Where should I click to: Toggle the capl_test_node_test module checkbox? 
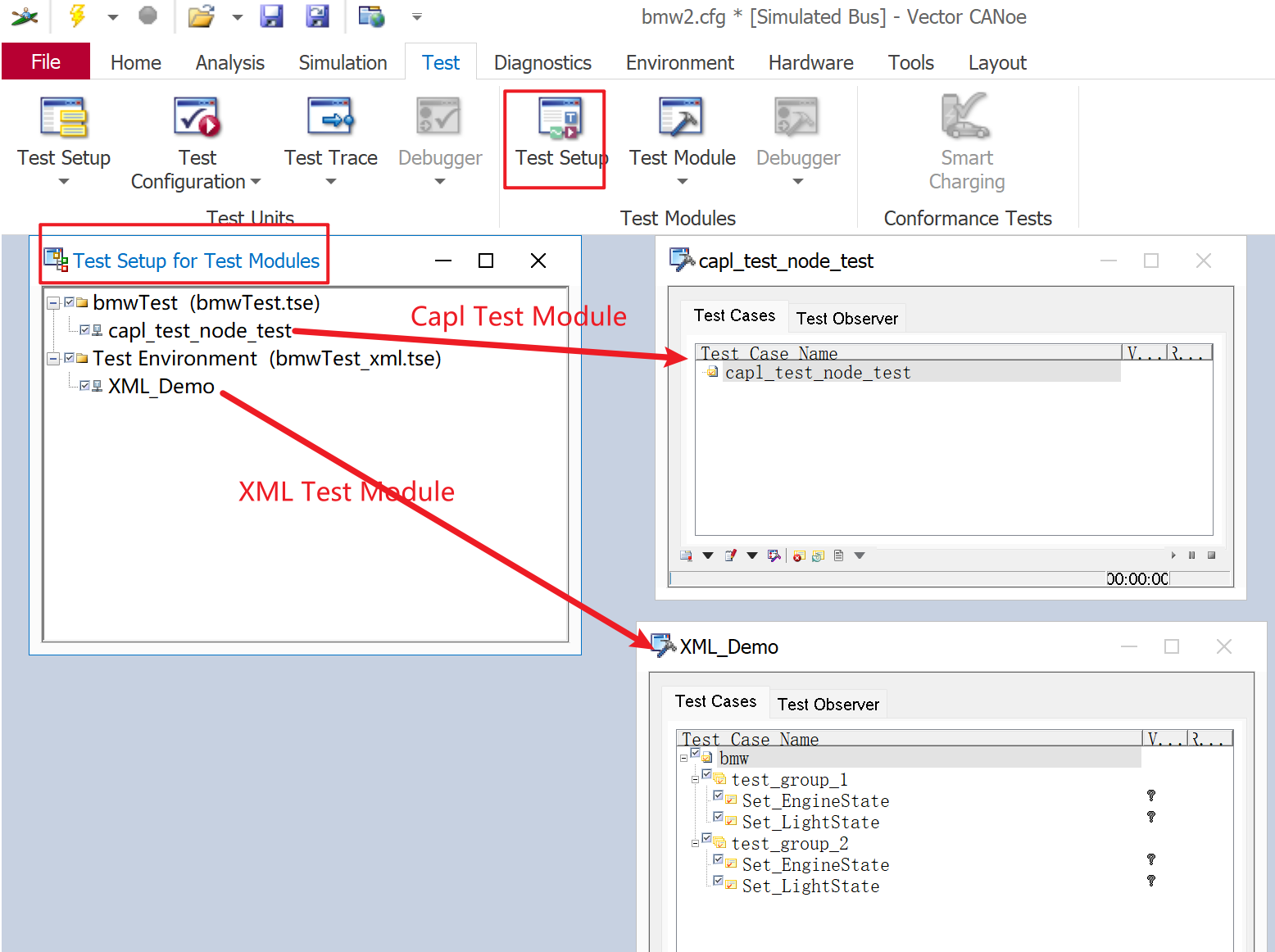tap(84, 330)
